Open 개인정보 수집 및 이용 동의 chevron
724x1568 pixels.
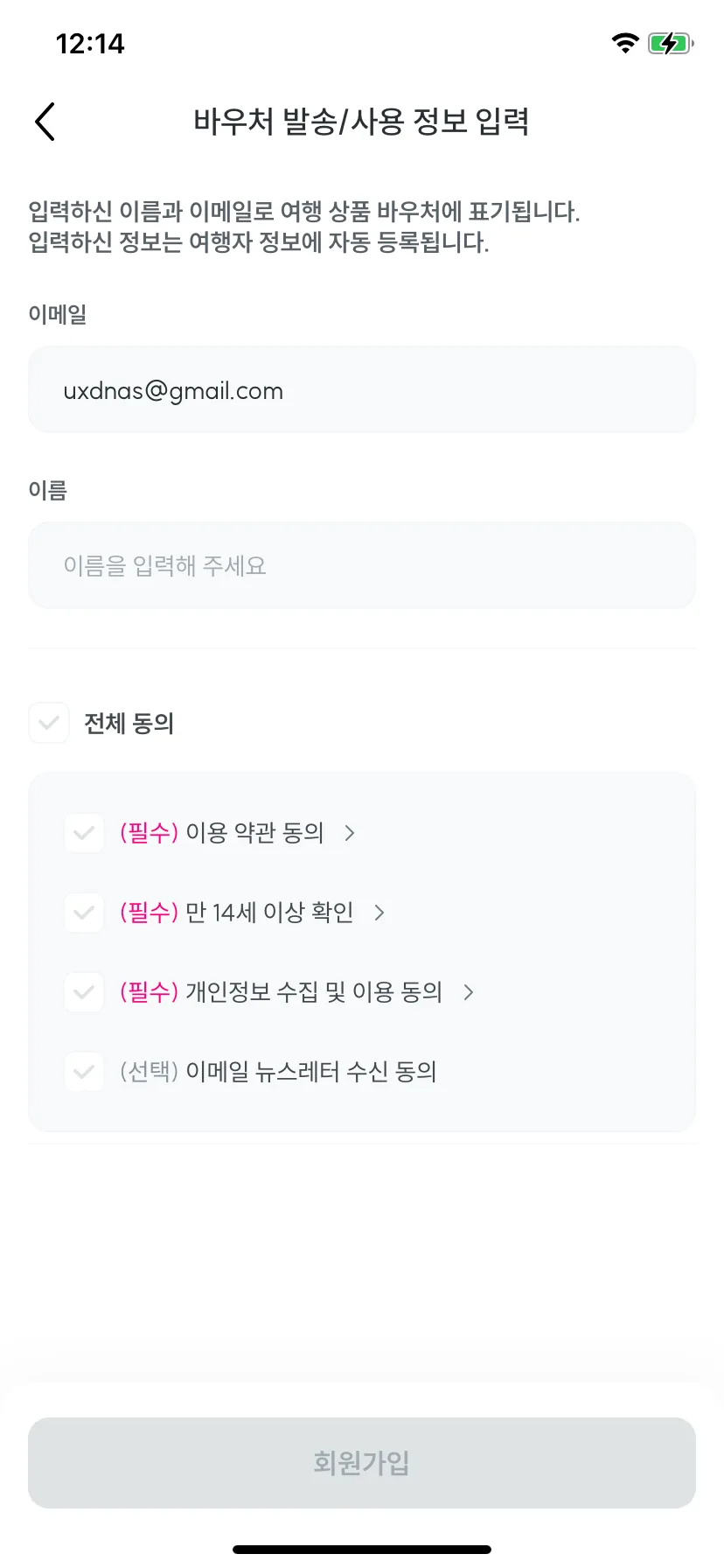tap(469, 992)
